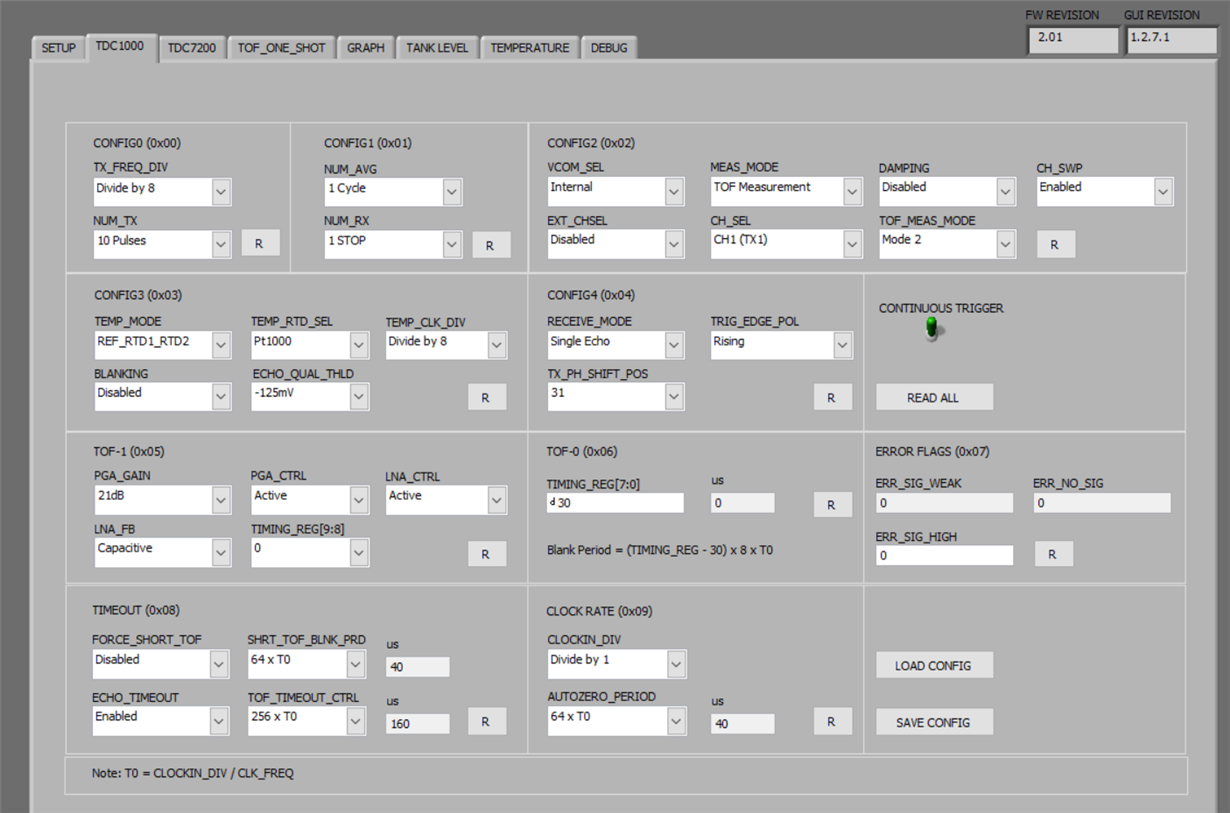Switch to the GRAPH tab
This screenshot has width=1230, height=813.
coord(366,48)
